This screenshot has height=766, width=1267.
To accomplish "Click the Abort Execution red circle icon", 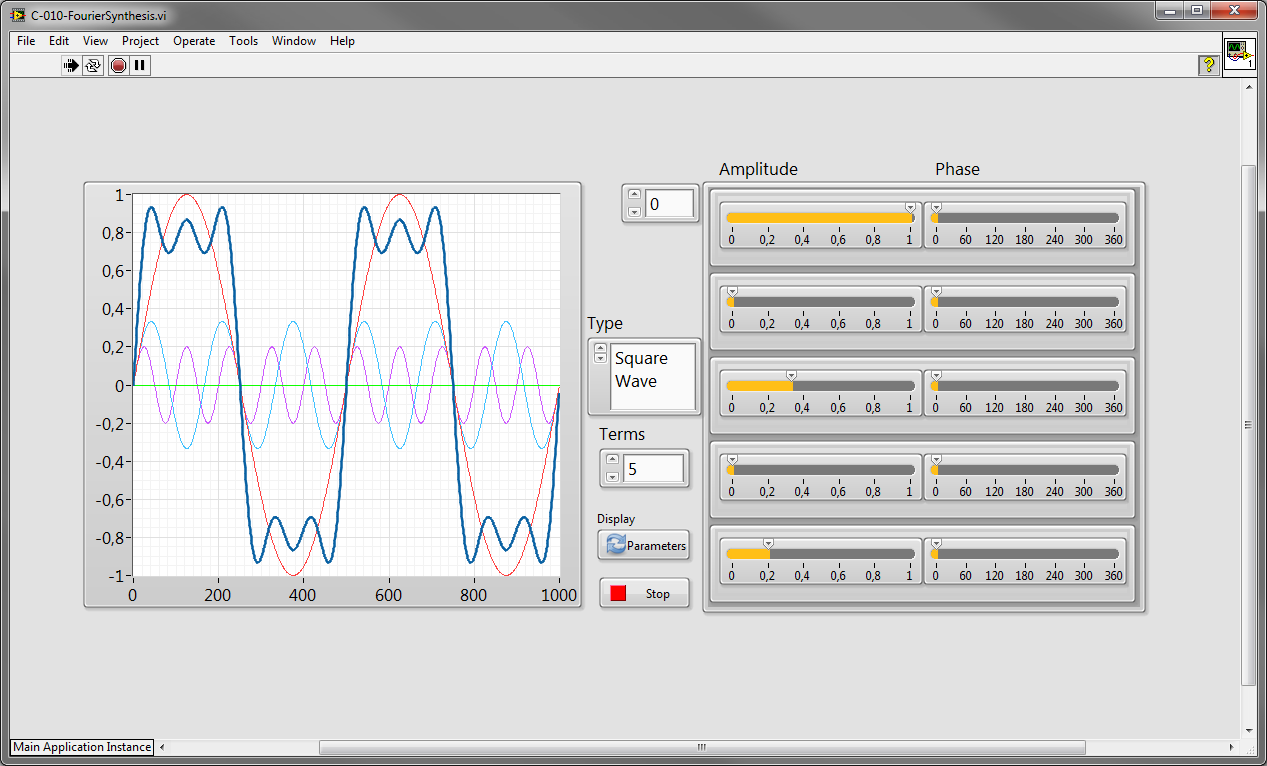I will point(118,65).
